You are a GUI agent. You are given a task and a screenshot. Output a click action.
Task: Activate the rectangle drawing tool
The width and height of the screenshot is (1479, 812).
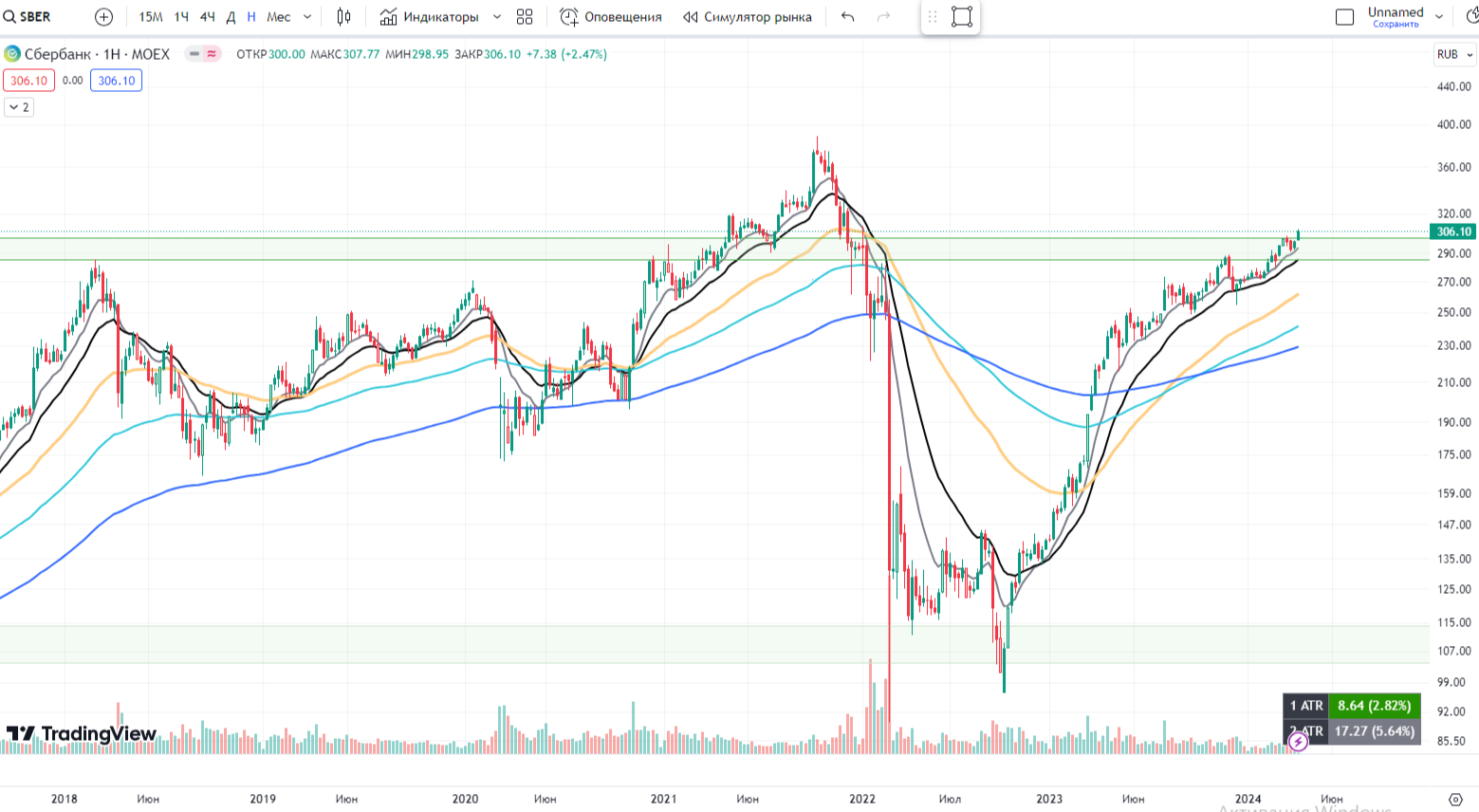coord(962,17)
